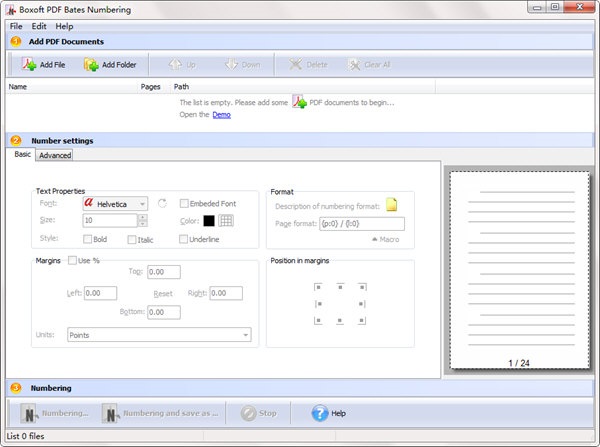Toggle the Bold style checkbox
Screen dimensions: 600x447
click(88, 239)
